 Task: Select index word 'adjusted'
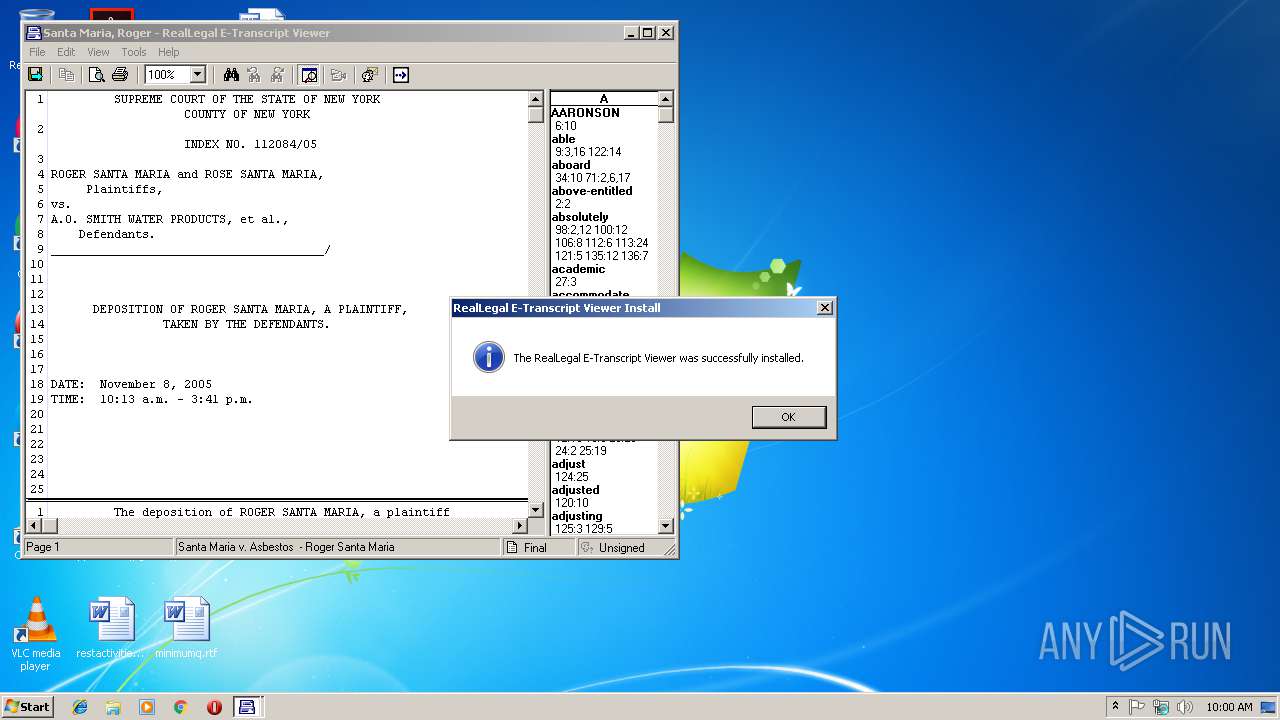click(575, 490)
